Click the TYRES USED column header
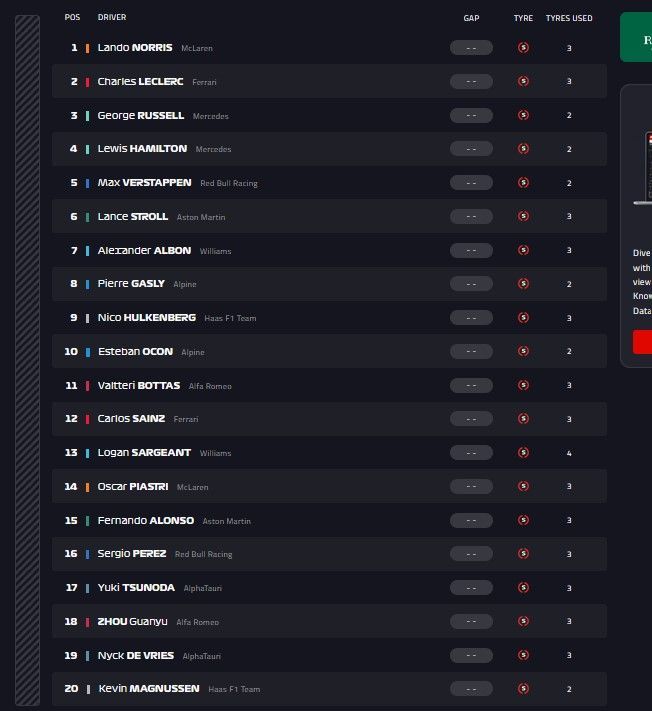652x711 pixels. (569, 18)
